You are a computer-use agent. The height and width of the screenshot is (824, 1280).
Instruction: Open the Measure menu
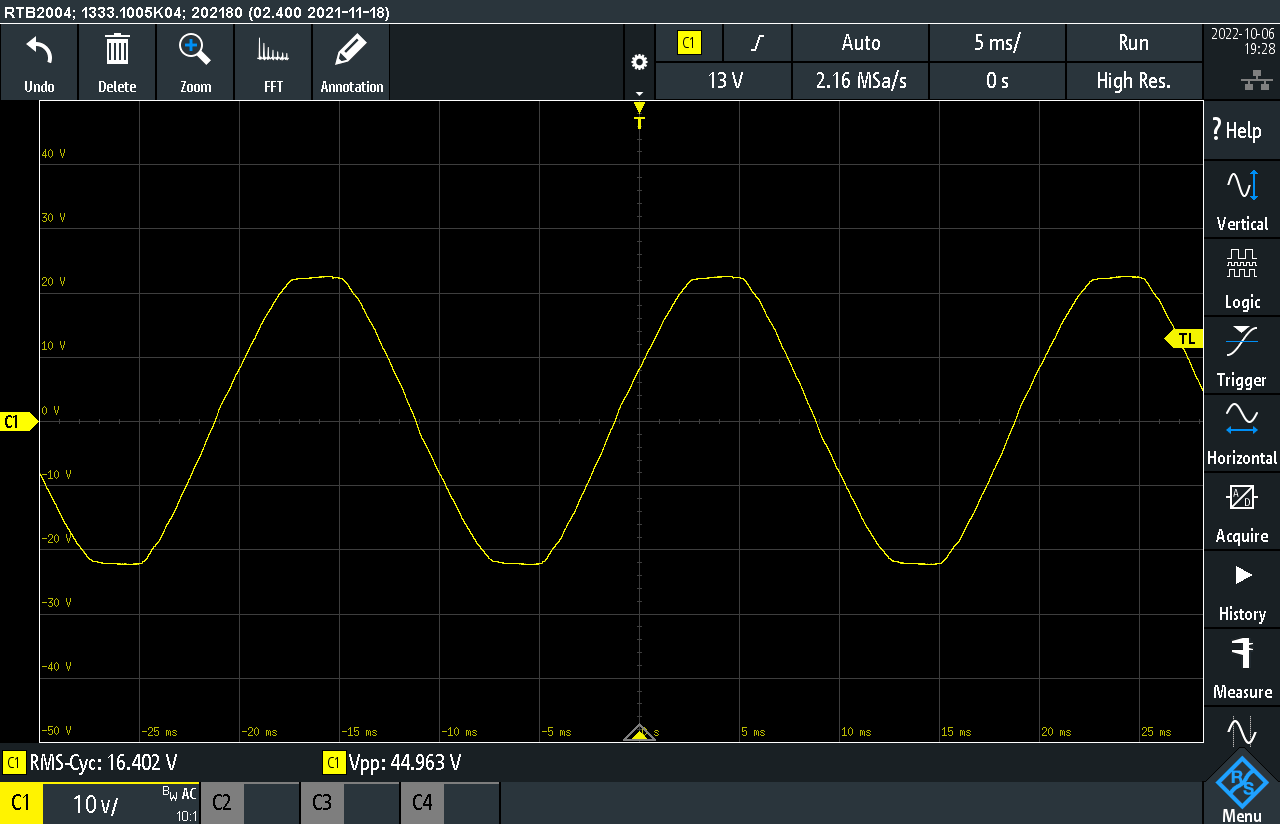point(1241,667)
